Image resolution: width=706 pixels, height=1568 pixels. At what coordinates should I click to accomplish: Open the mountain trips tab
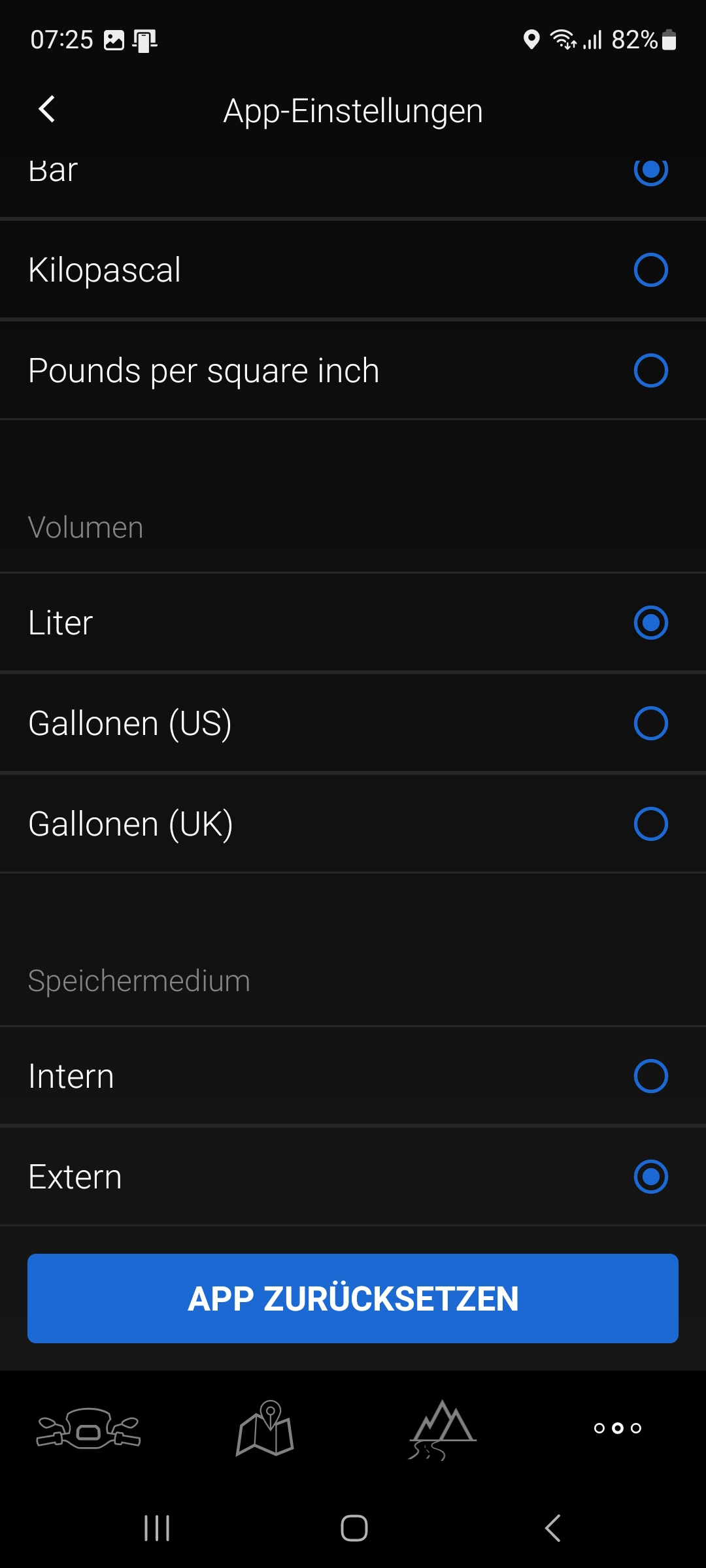(x=442, y=1428)
